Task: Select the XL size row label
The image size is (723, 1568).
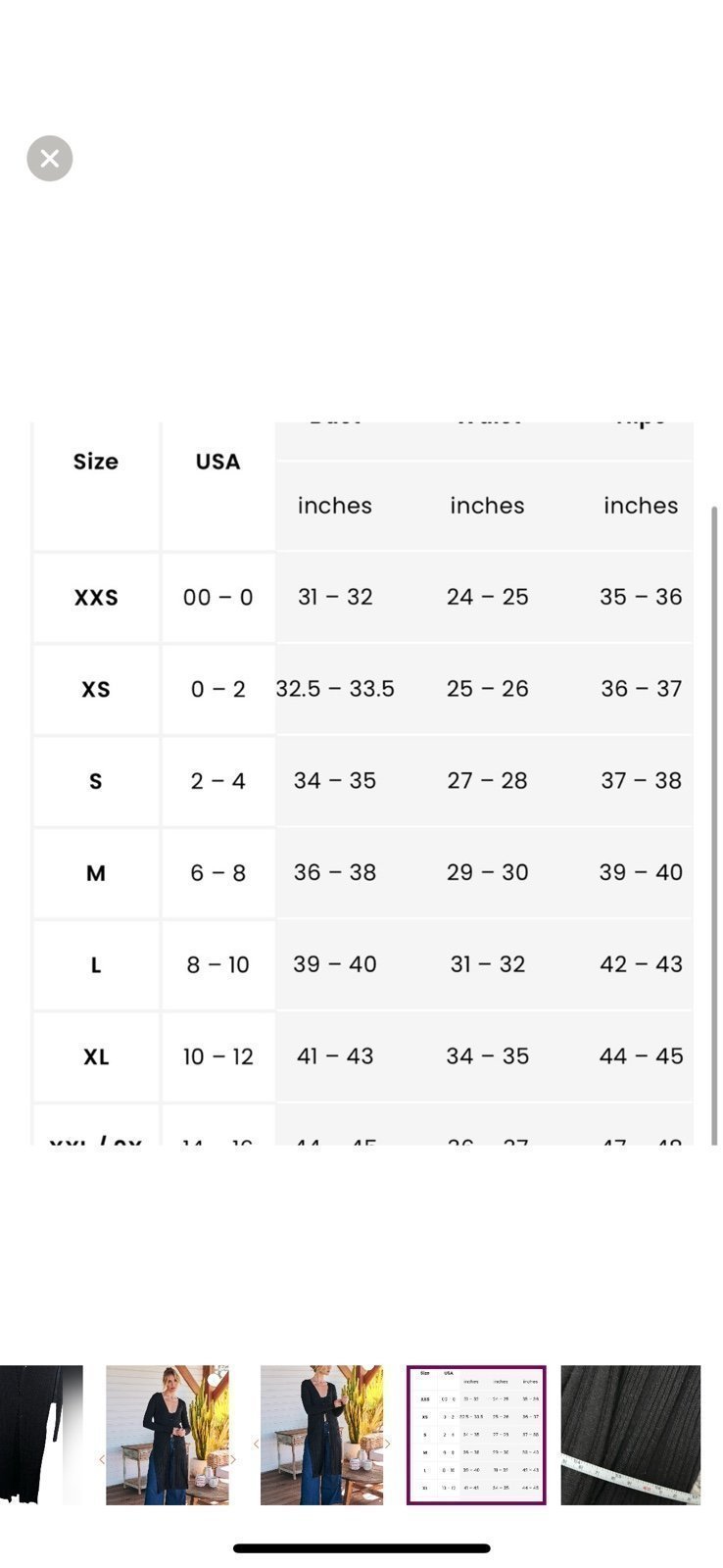Action: 96,1056
